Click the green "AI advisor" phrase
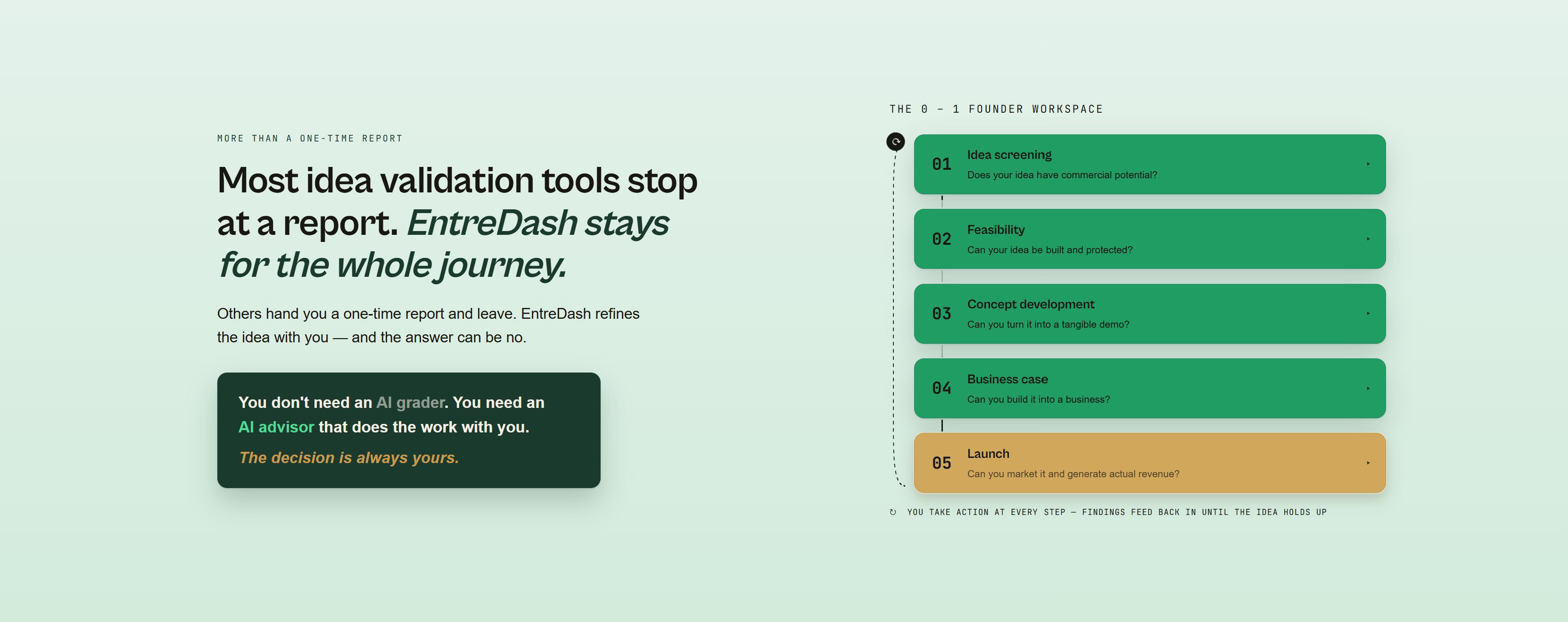Screen dimensions: 1568x622 [x=276, y=427]
